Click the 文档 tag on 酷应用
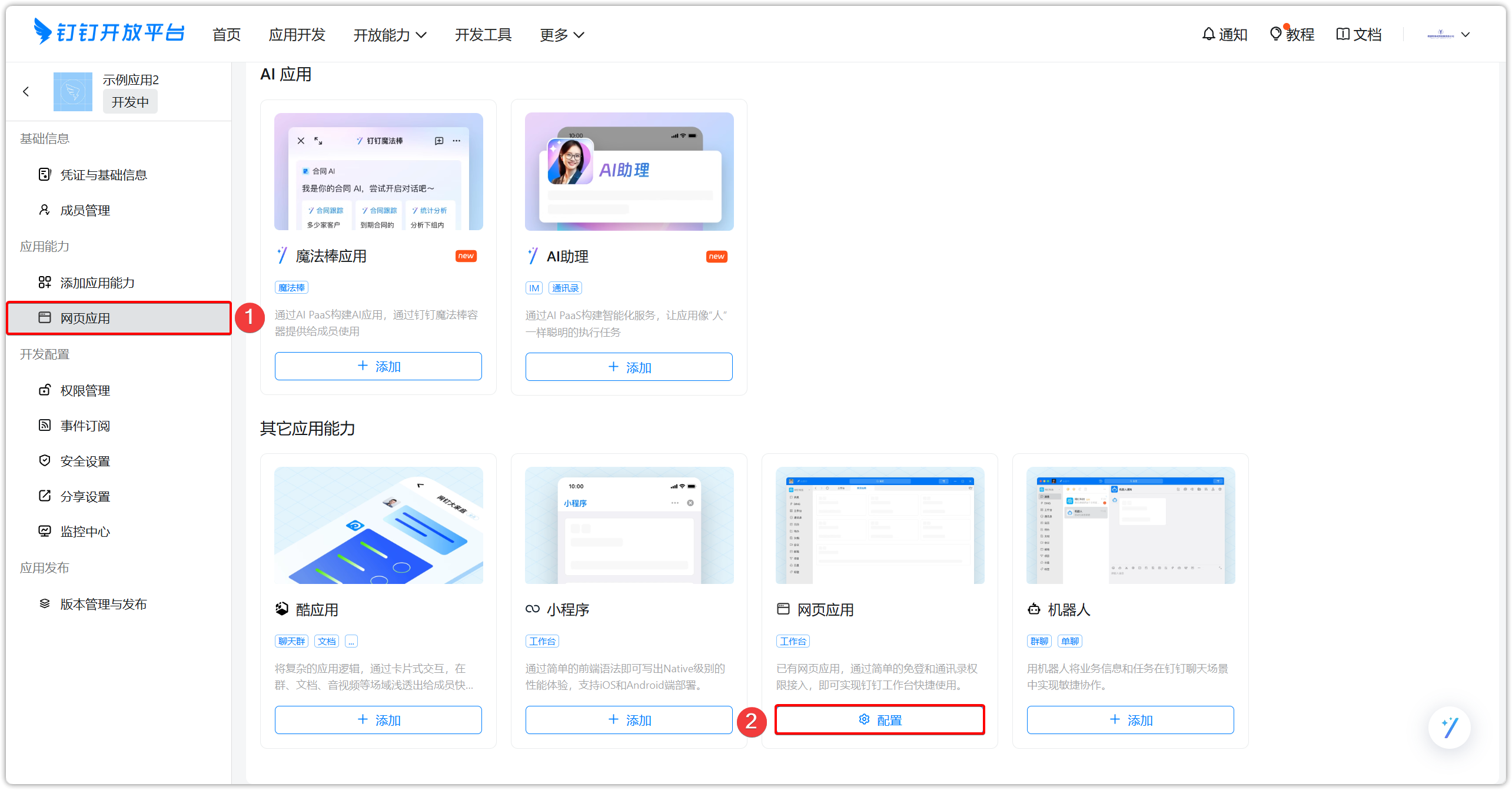Screen dimensions: 1512x790 (x=327, y=641)
